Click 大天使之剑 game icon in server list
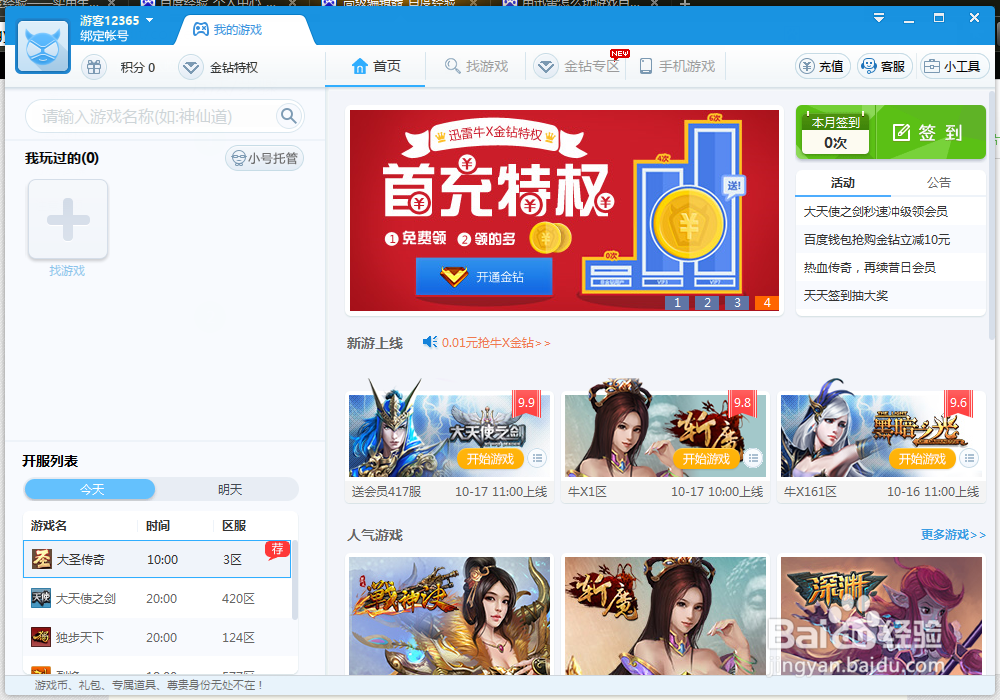Screen dimensions: 1000x700 coord(41,598)
